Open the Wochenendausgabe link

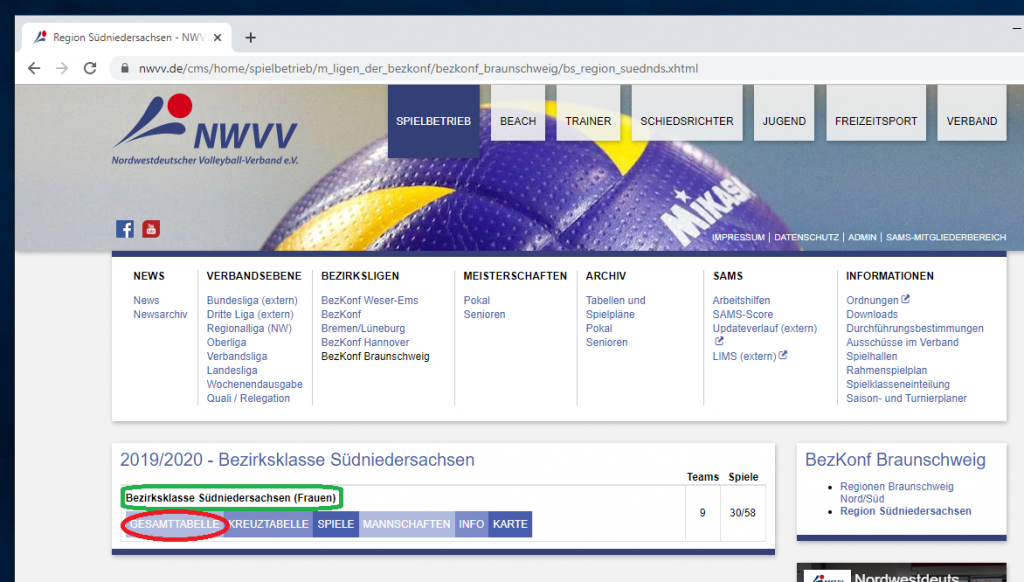click(255, 385)
